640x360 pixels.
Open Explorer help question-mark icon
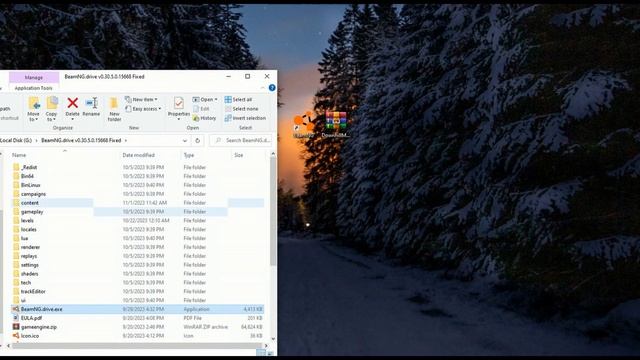coord(272,88)
